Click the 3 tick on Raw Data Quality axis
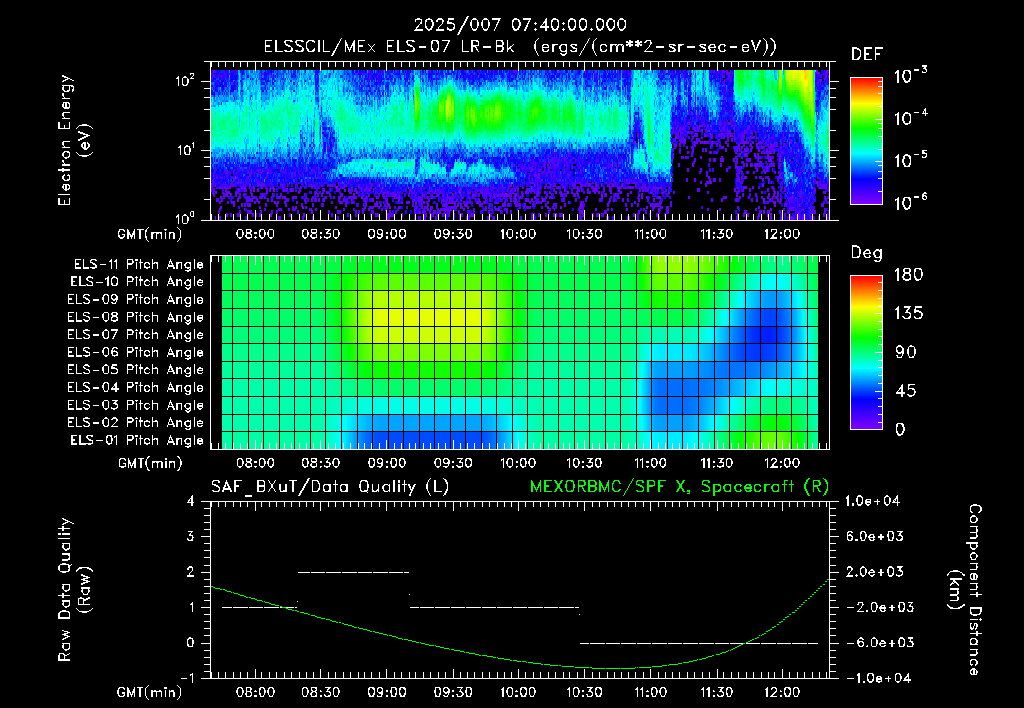1024x708 pixels. pyautogui.click(x=191, y=536)
